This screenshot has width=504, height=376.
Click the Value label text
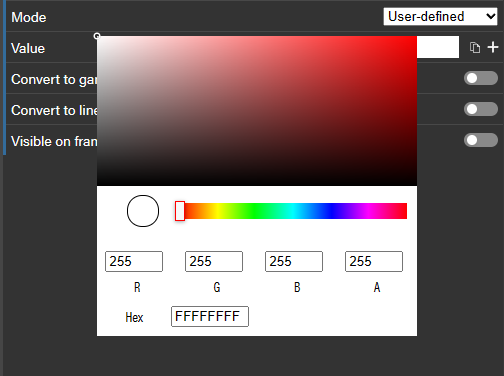[x=28, y=48]
